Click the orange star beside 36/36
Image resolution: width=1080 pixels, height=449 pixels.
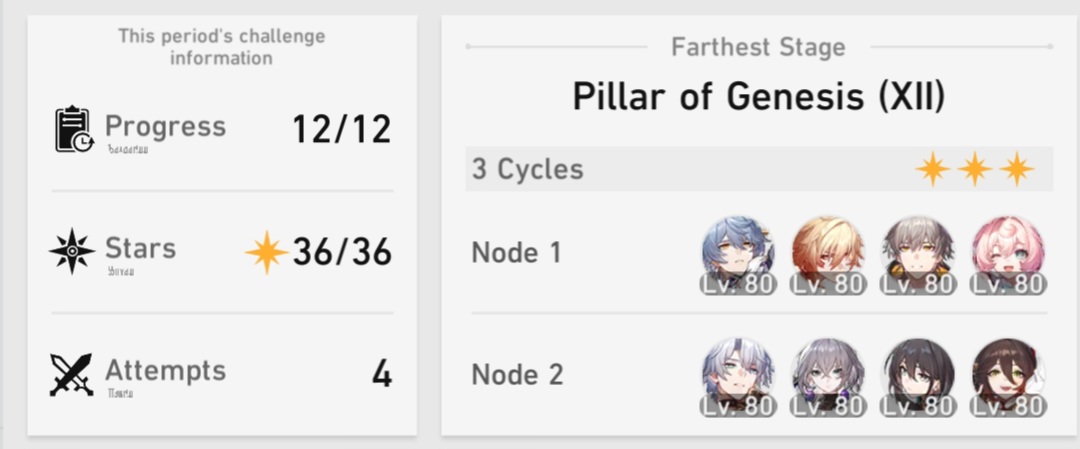click(267, 252)
